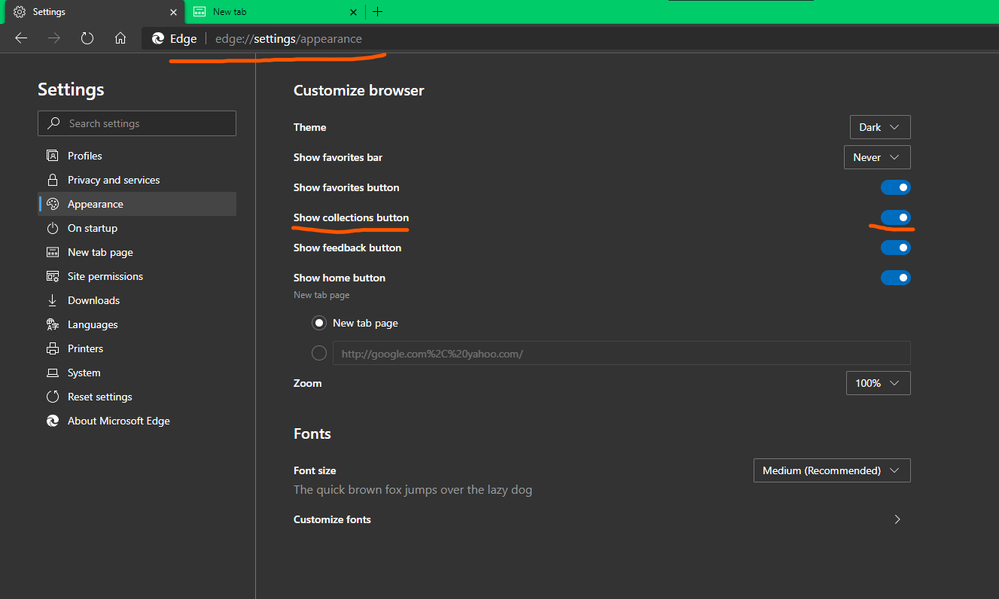This screenshot has height=599, width=999.
Task: Click the palette icon beside Appearance
Action: (x=53, y=204)
